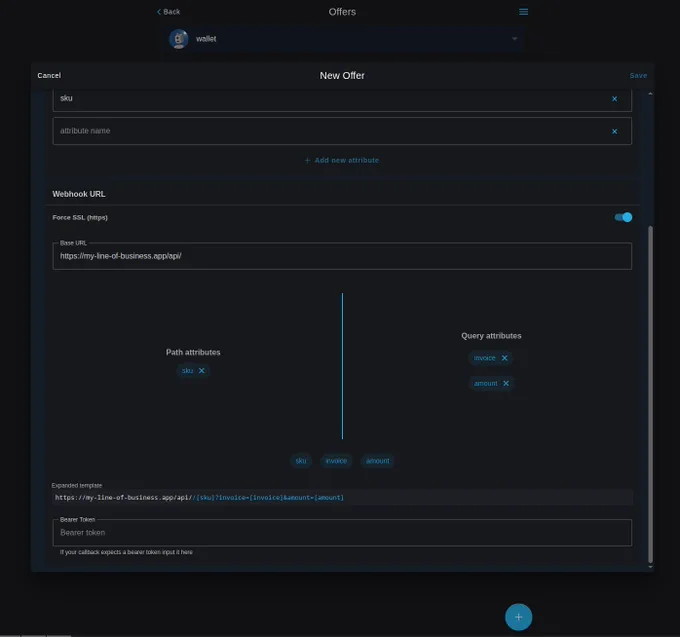Screen dimensions: 680x637
Task: Remove amount from Query attributes
Action: [506, 383]
